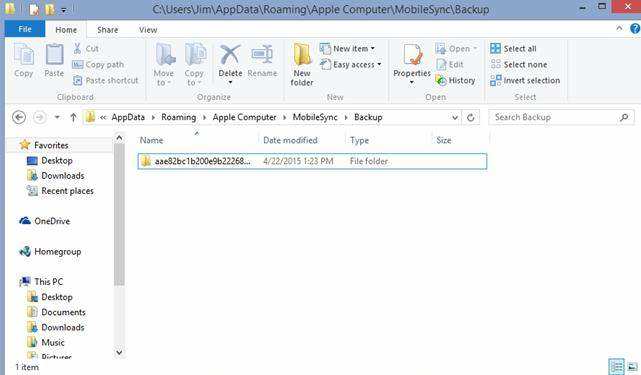Open the Help question mark icon

[x=635, y=29]
